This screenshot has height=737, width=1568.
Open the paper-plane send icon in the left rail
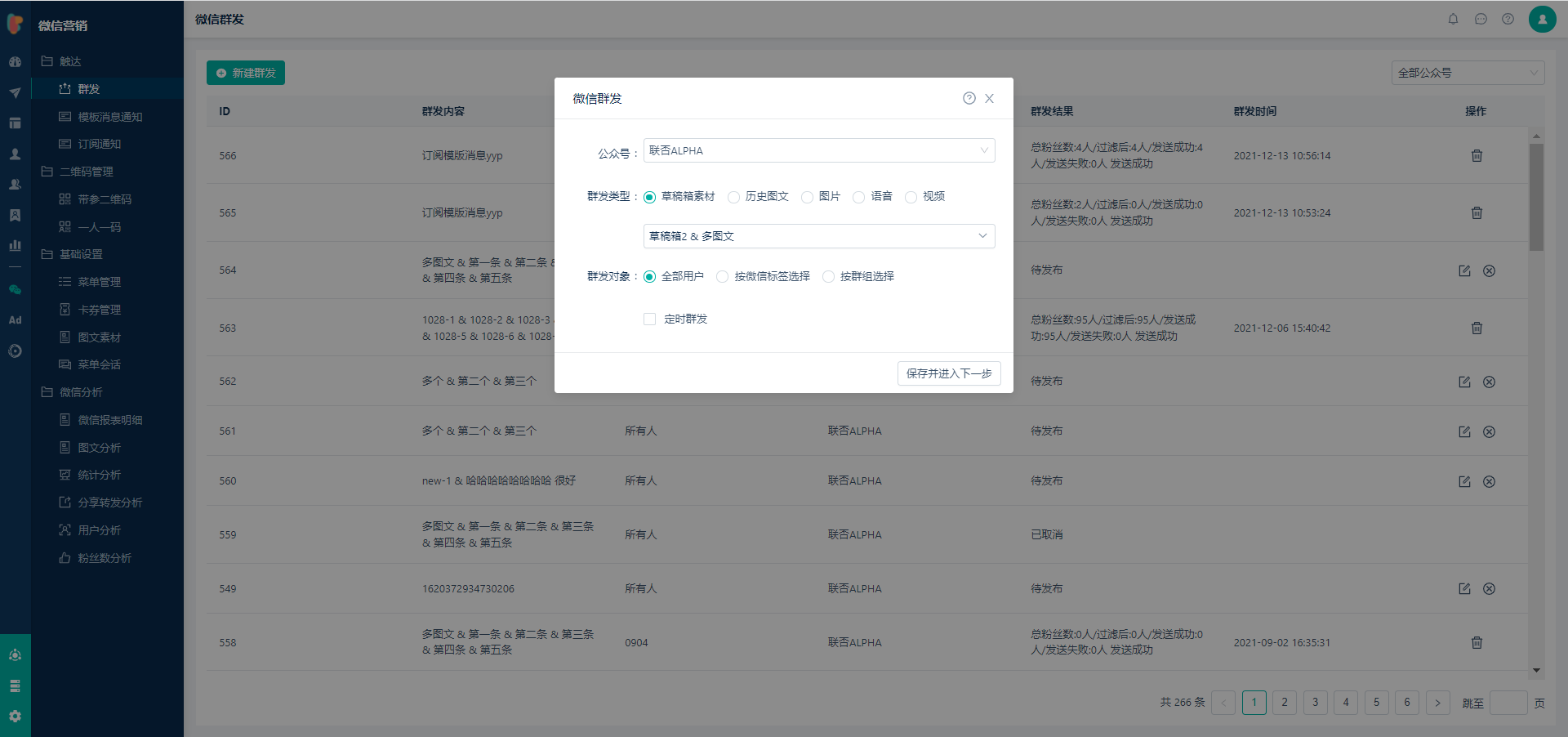pyautogui.click(x=15, y=92)
